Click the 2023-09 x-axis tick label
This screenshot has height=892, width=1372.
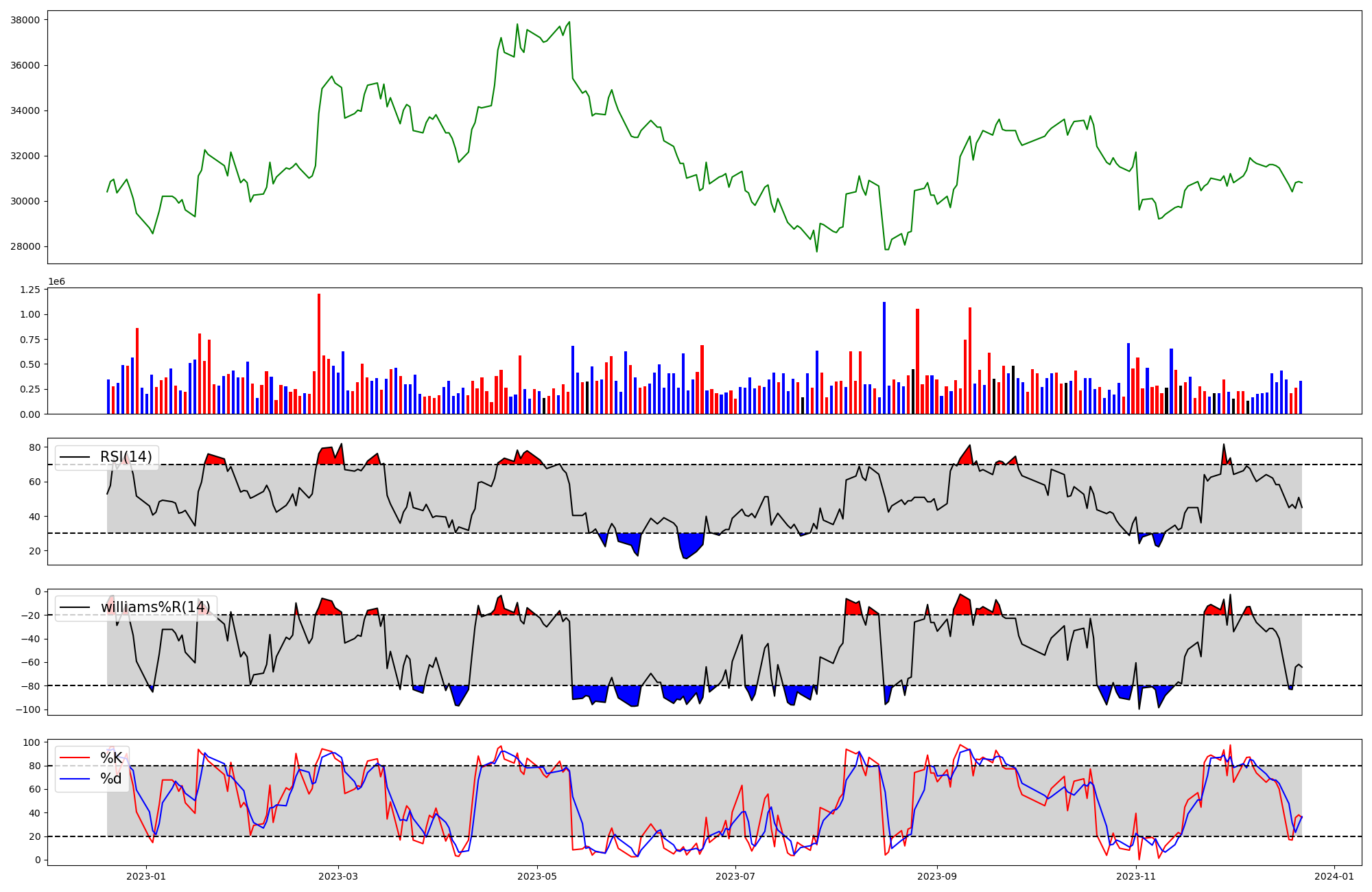937,876
